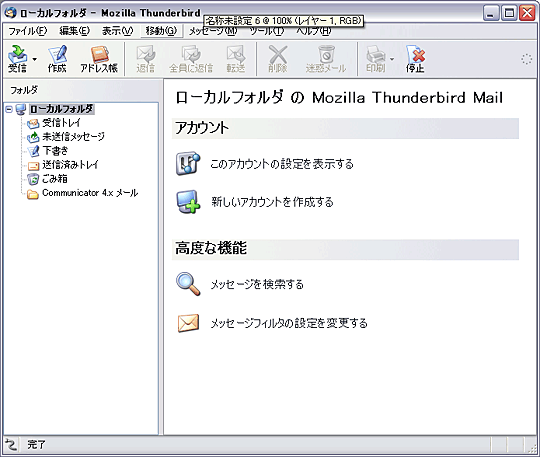The image size is (540, 457).
Task: Open 新しいアカウントを作成する link
Action: click(272, 202)
